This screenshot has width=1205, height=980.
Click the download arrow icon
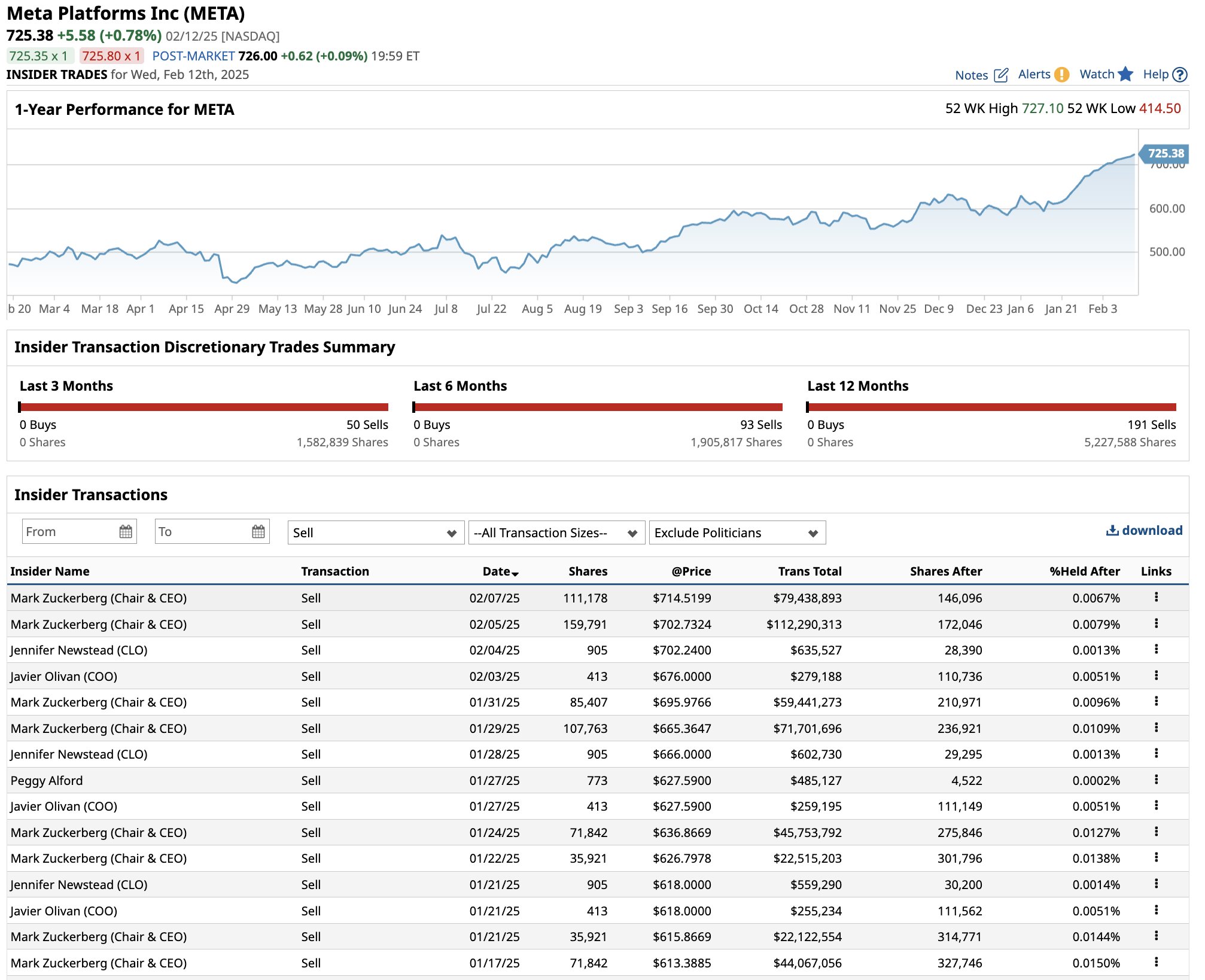(x=1112, y=530)
